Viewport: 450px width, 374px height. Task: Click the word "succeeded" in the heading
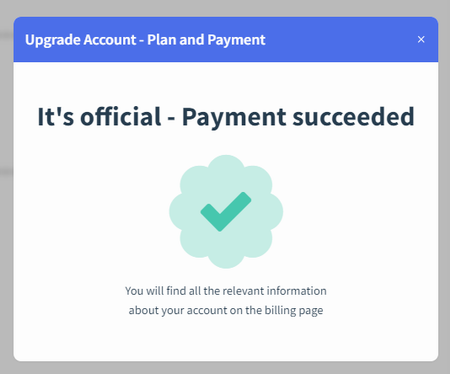(353, 117)
